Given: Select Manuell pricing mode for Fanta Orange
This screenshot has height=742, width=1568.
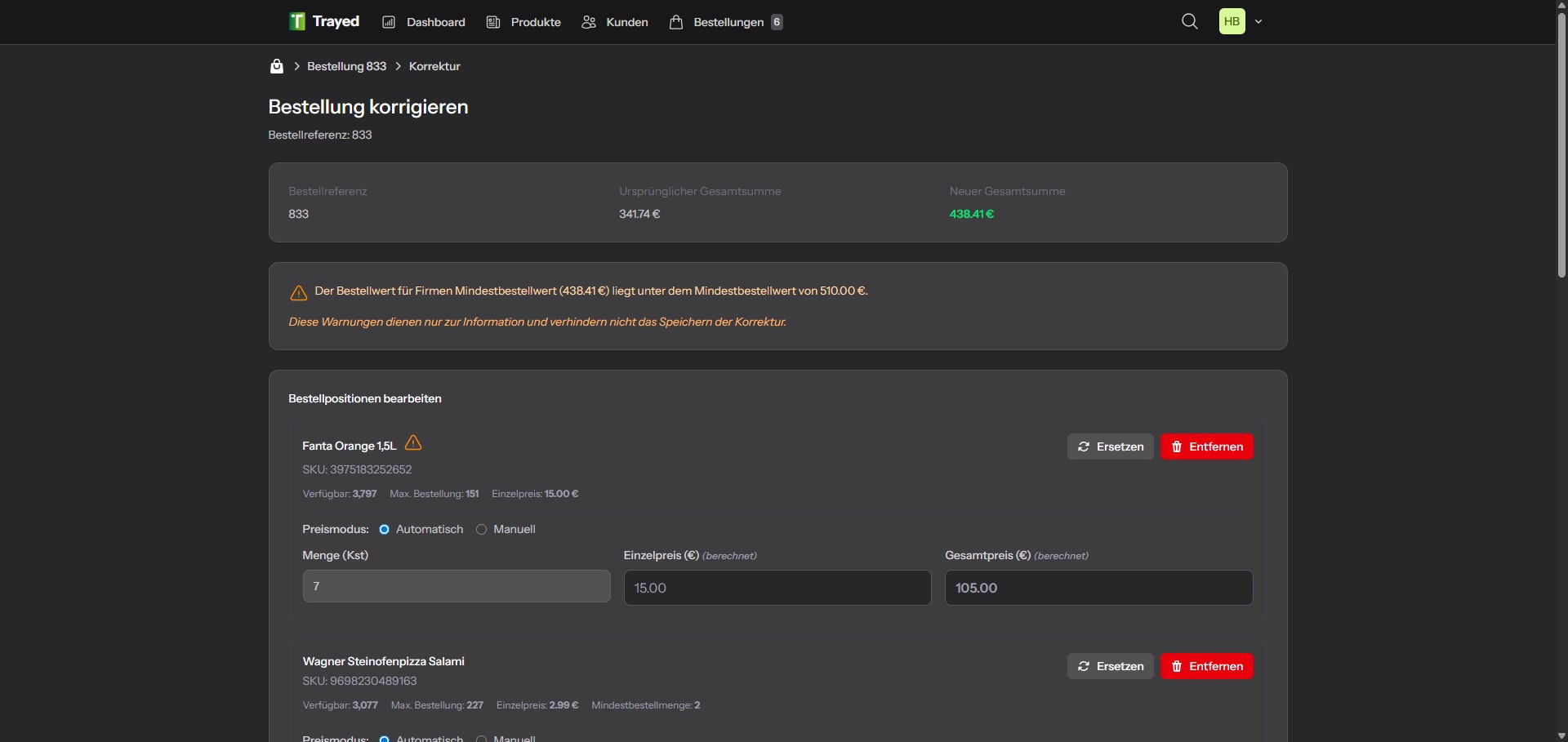Looking at the screenshot, I should (482, 530).
